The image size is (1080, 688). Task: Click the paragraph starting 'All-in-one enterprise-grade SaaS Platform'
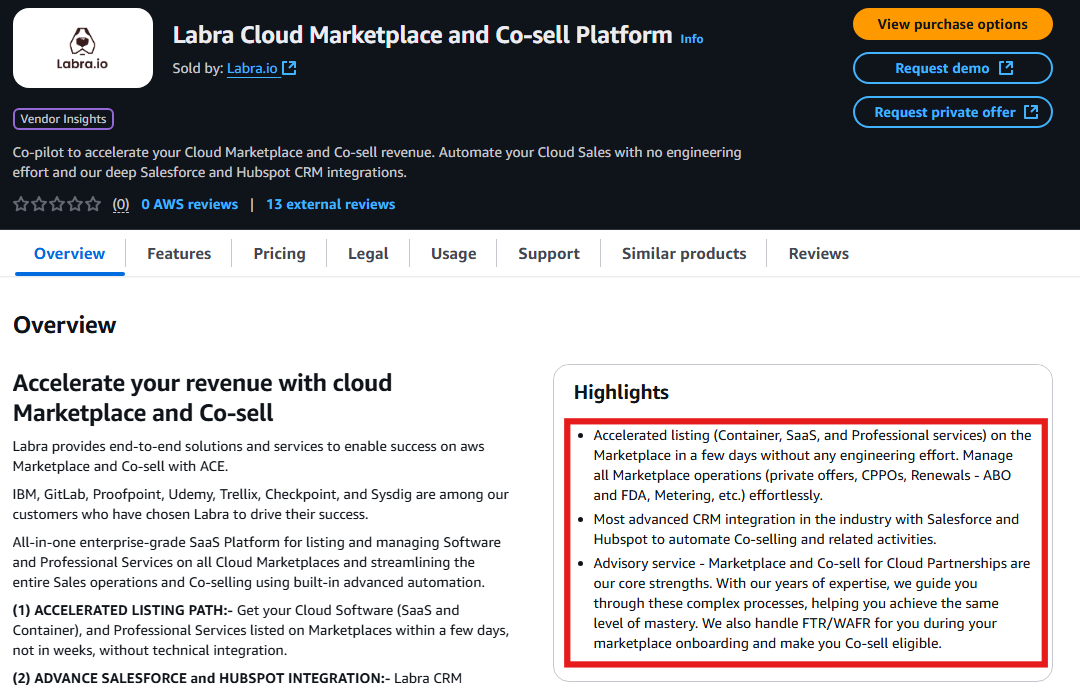[x=256, y=562]
